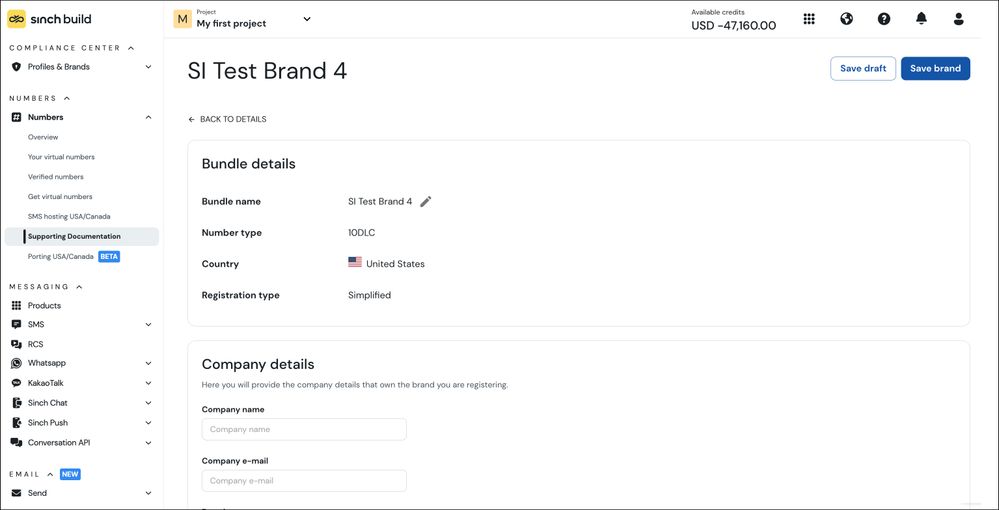Go back via BACK TO DETAILS link

point(227,119)
